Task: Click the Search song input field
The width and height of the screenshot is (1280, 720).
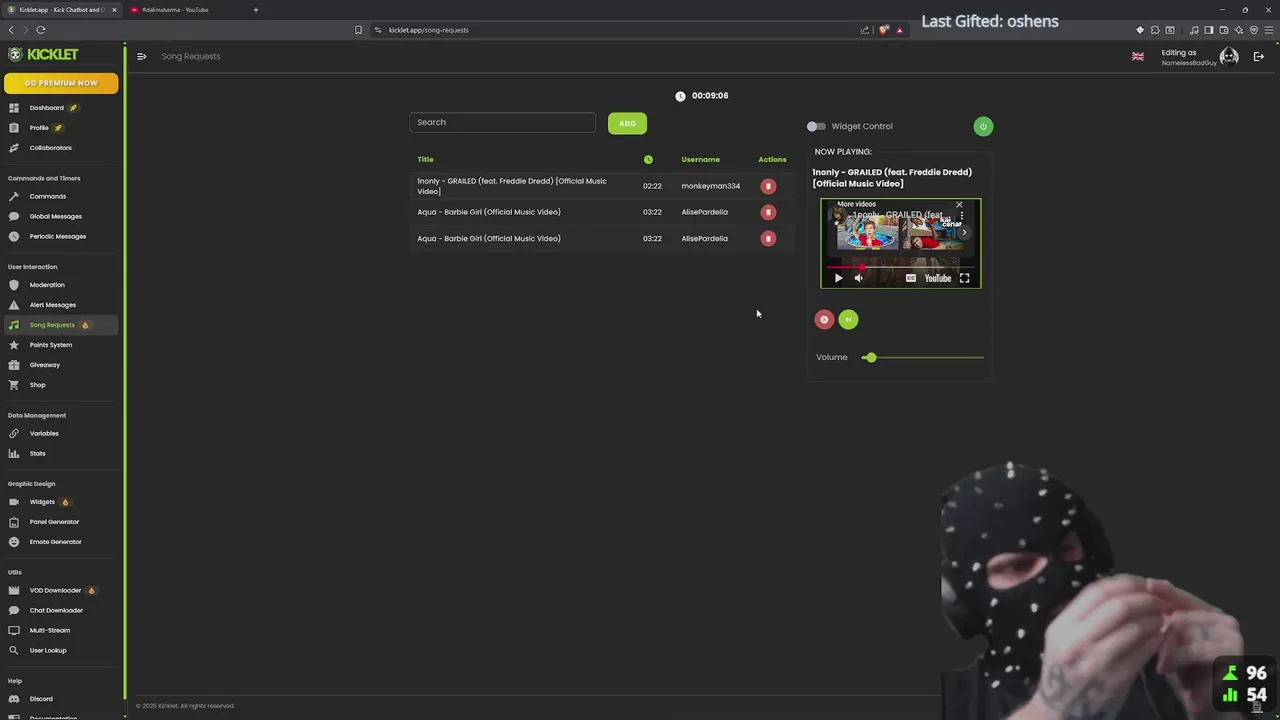Action: pyautogui.click(x=502, y=122)
